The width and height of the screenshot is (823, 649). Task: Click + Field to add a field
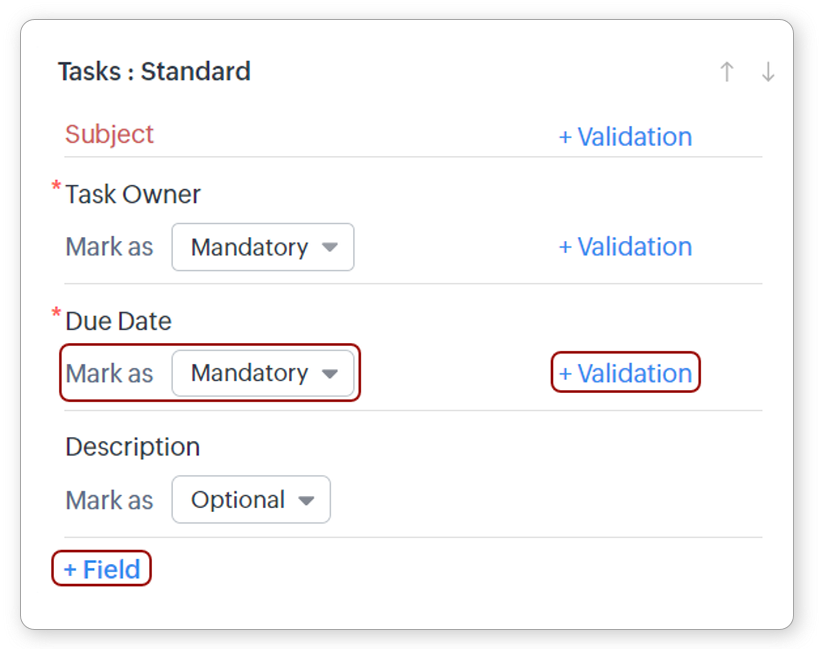click(101, 569)
